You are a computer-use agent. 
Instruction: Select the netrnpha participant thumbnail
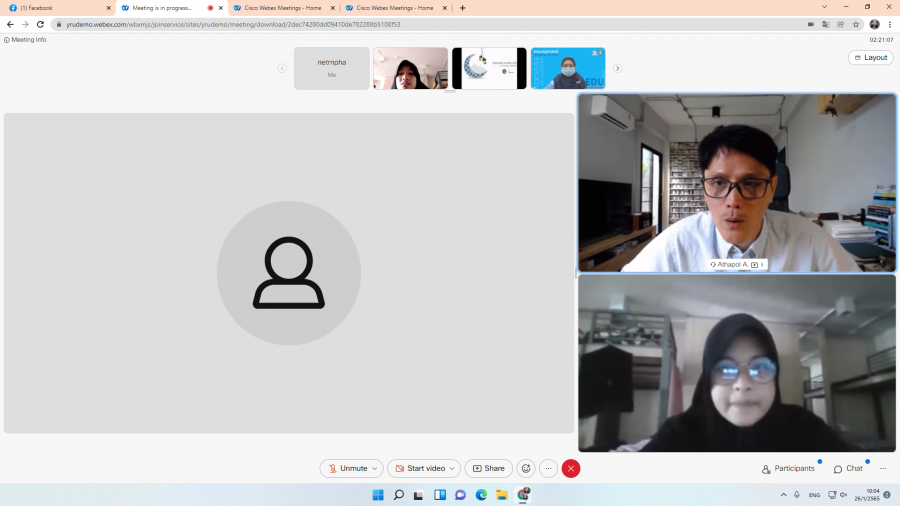coord(331,68)
